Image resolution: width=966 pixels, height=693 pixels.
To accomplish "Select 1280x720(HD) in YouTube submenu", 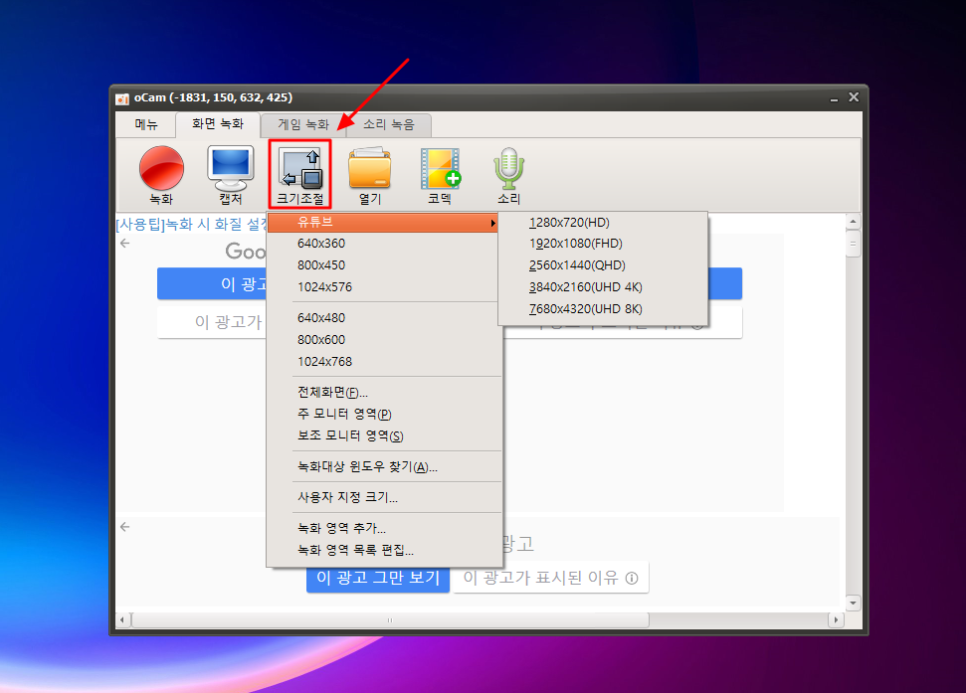I will [x=603, y=222].
